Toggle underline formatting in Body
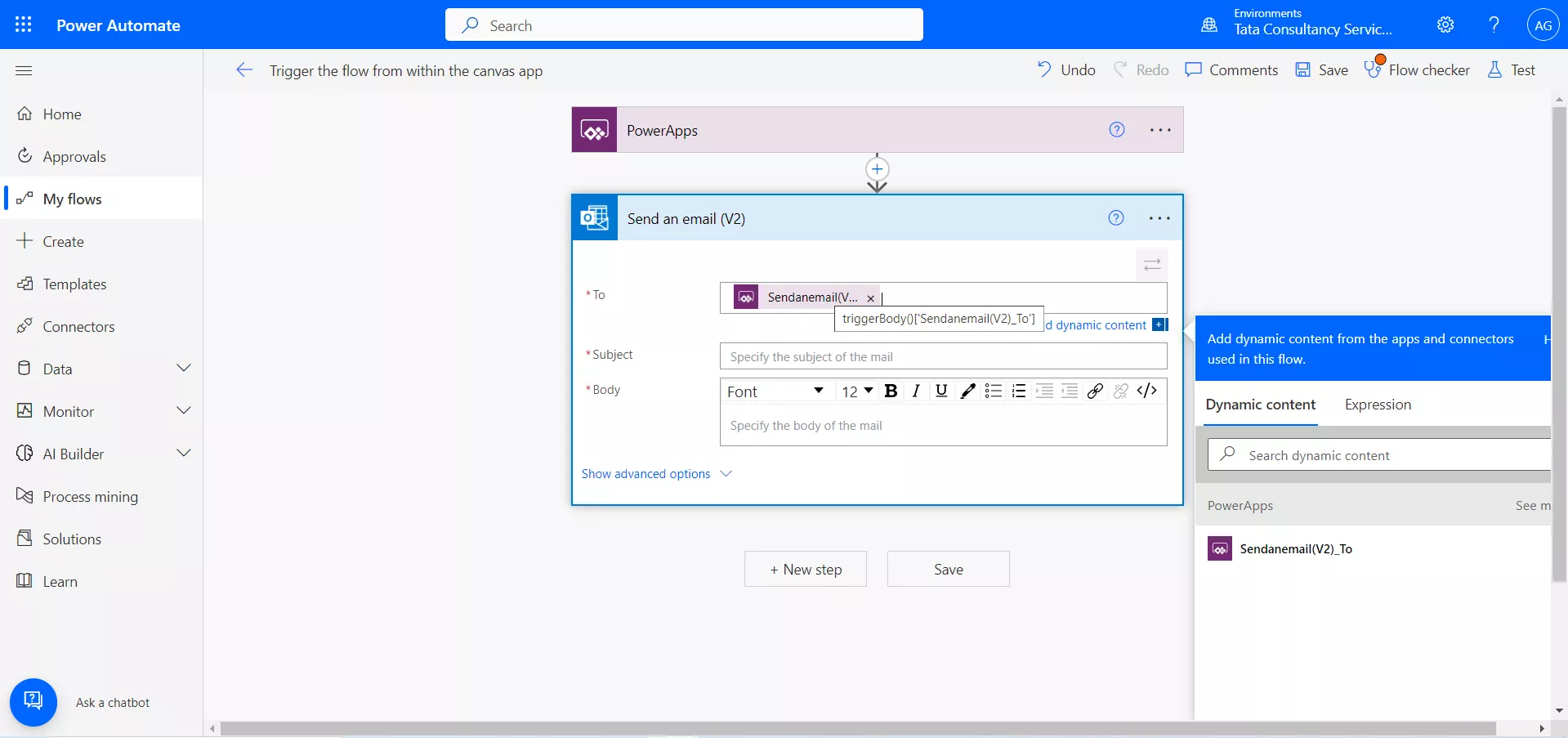Viewport: 1568px width, 738px height. (941, 391)
